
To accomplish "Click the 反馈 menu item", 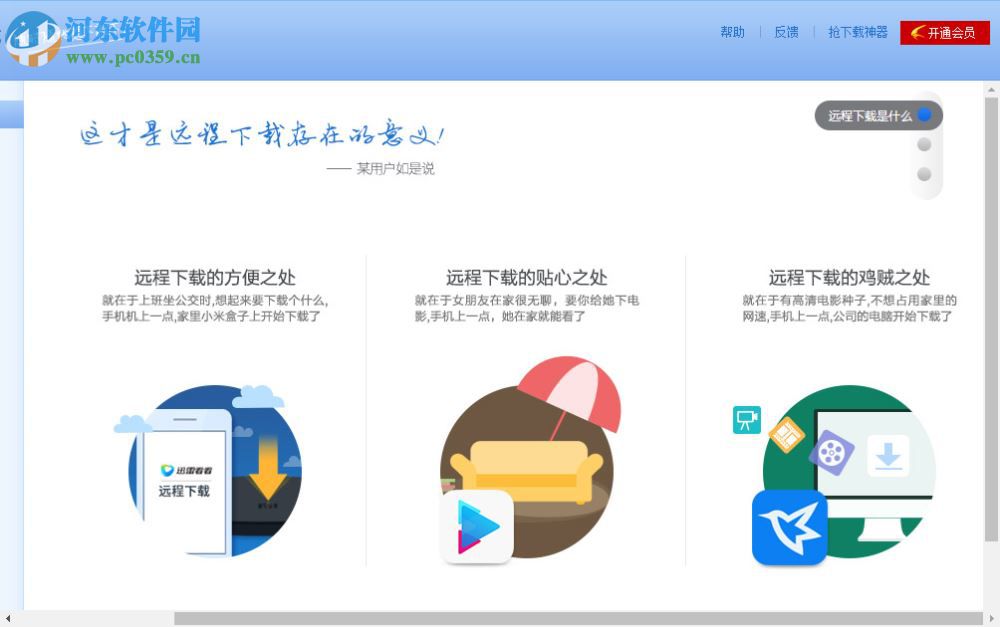I will click(x=785, y=32).
